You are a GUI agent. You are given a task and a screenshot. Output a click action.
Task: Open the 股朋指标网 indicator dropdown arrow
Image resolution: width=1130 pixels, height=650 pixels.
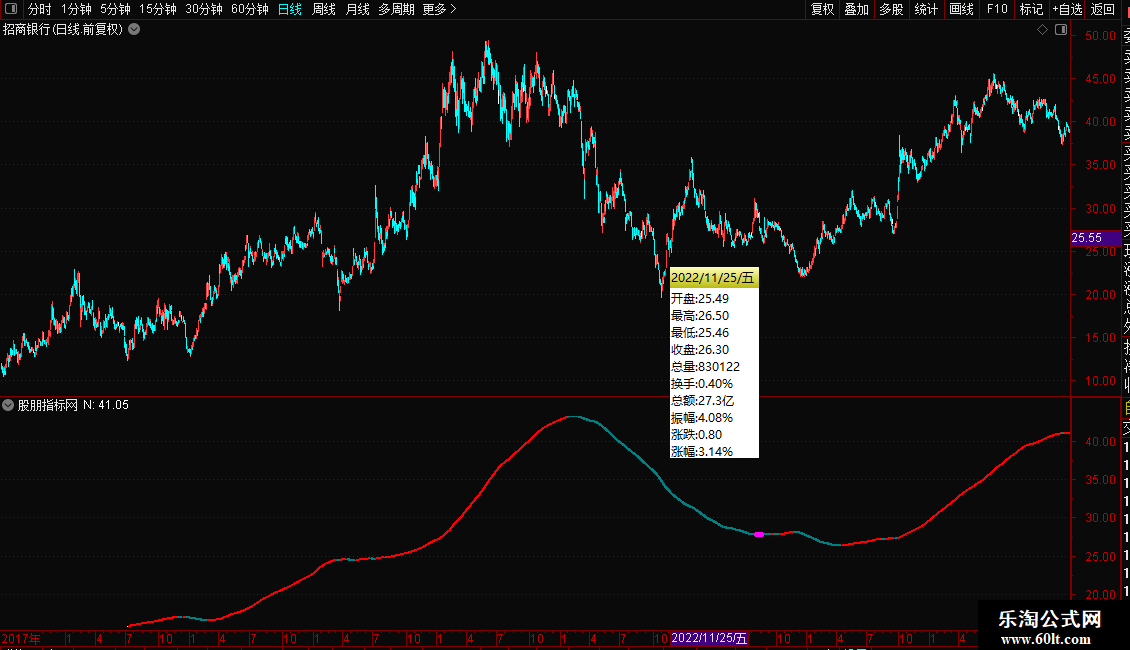click(x=9, y=405)
